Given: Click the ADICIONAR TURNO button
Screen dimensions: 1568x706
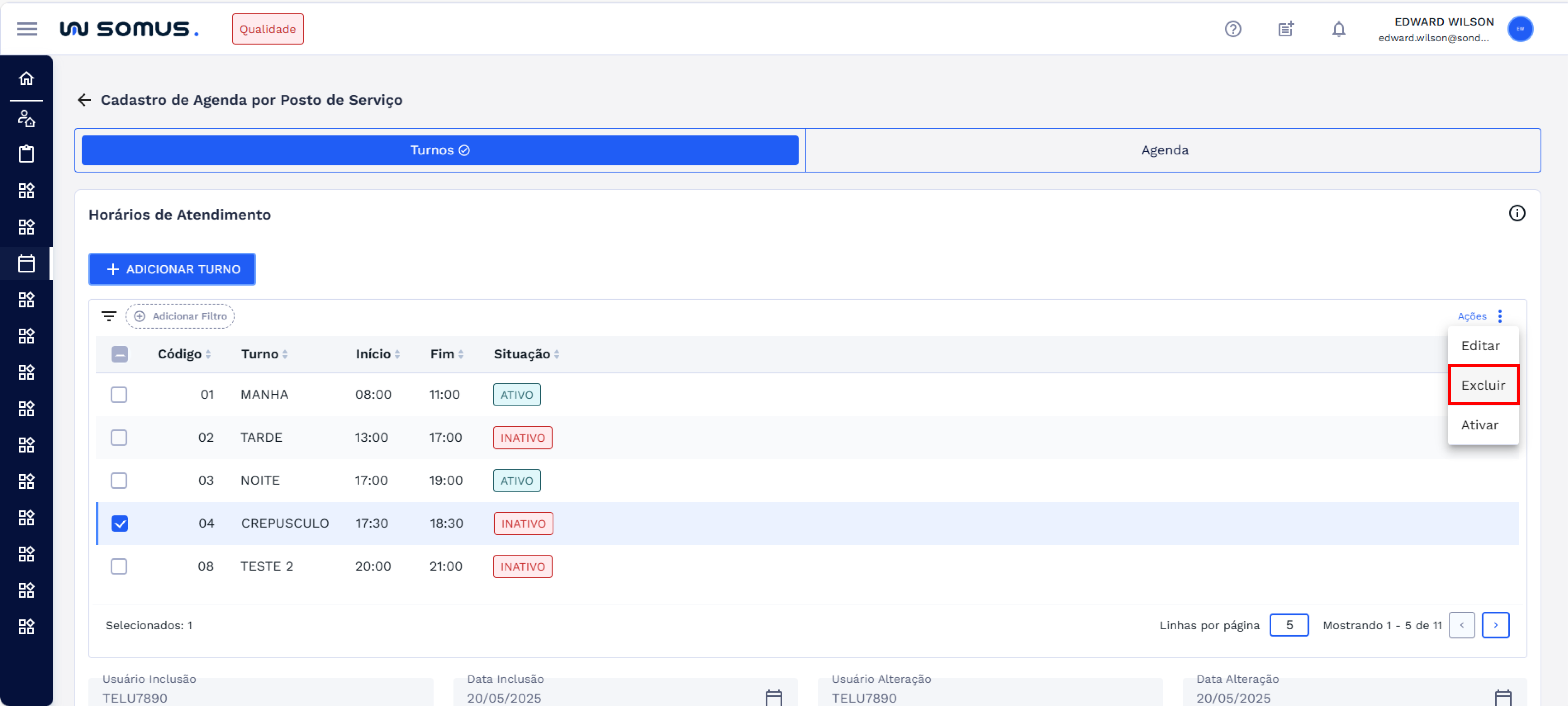Looking at the screenshot, I should pos(172,269).
